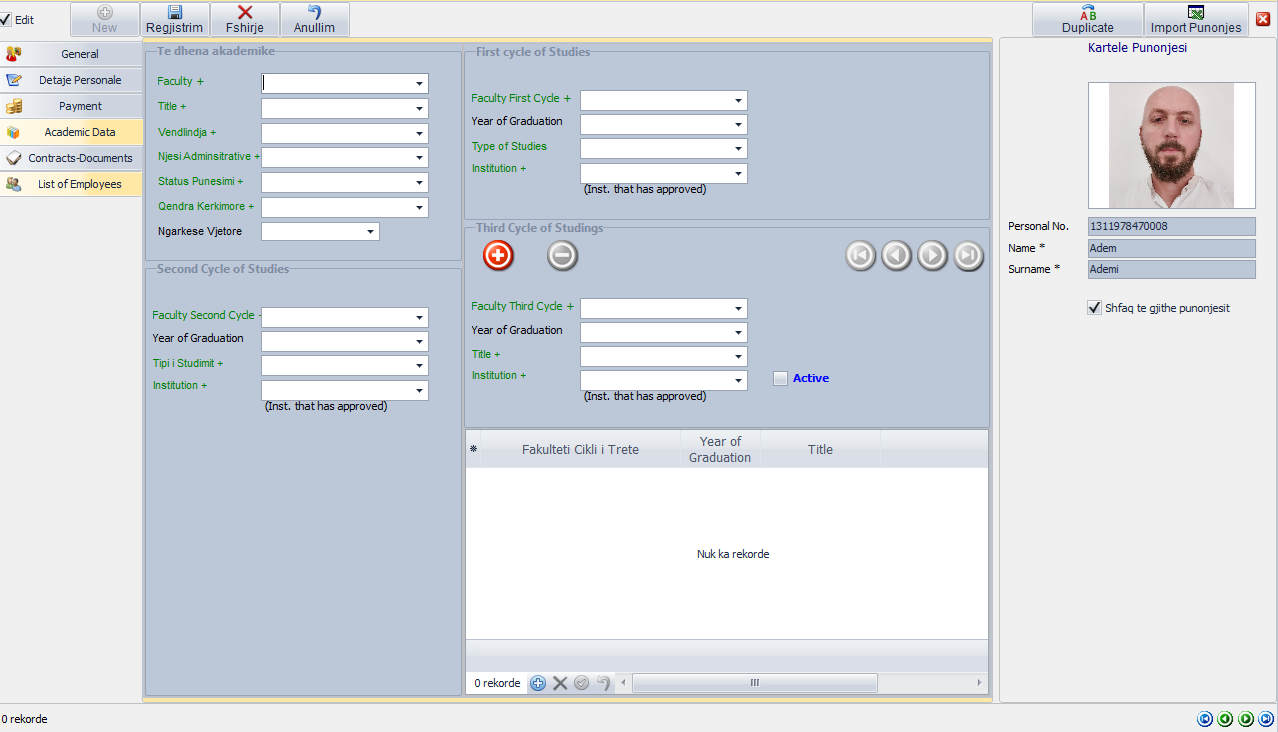Expand the Status Punesimi dropdown
Screen dimensions: 1278x732
pyautogui.click(x=420, y=183)
